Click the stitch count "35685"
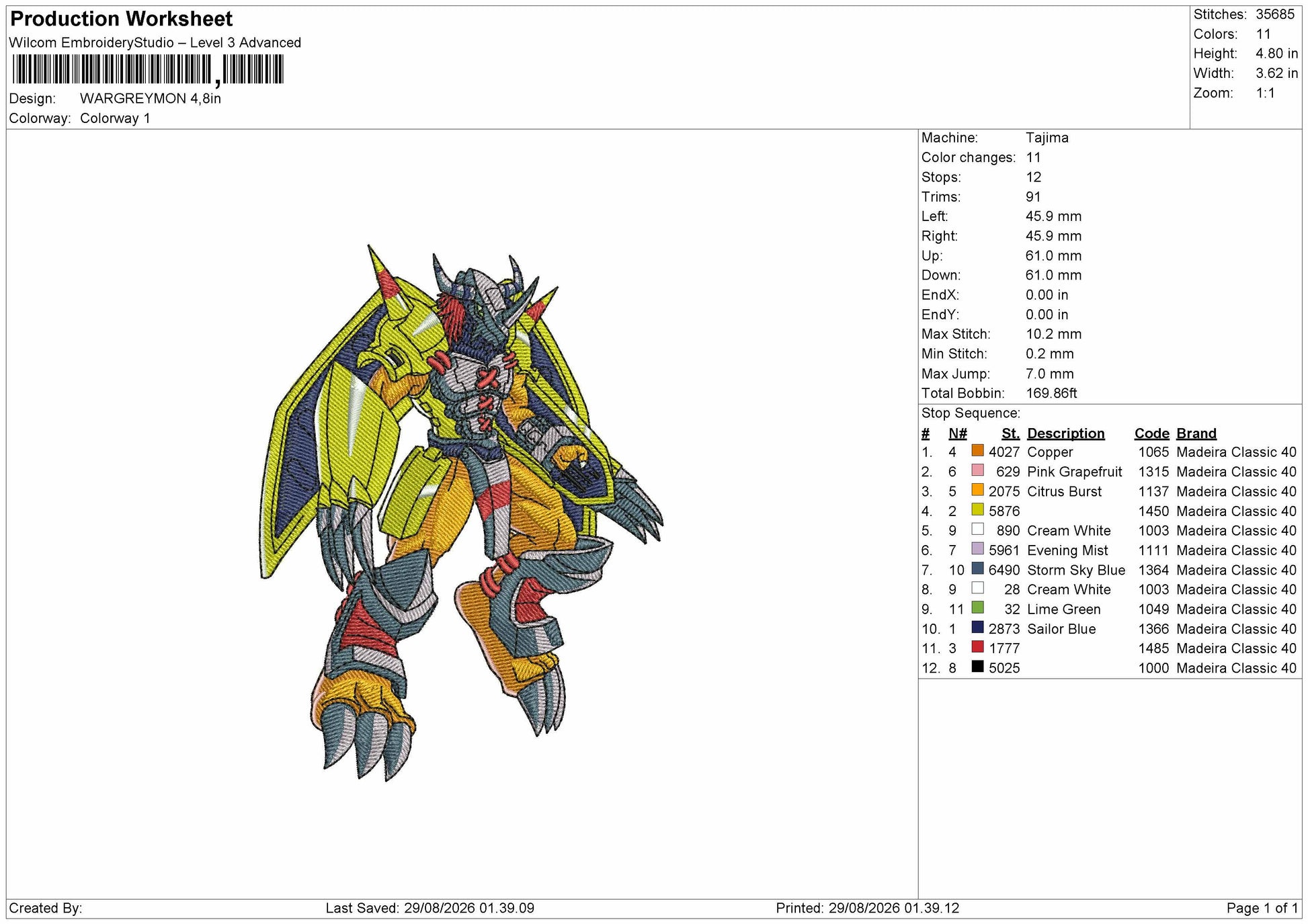 1275,14
